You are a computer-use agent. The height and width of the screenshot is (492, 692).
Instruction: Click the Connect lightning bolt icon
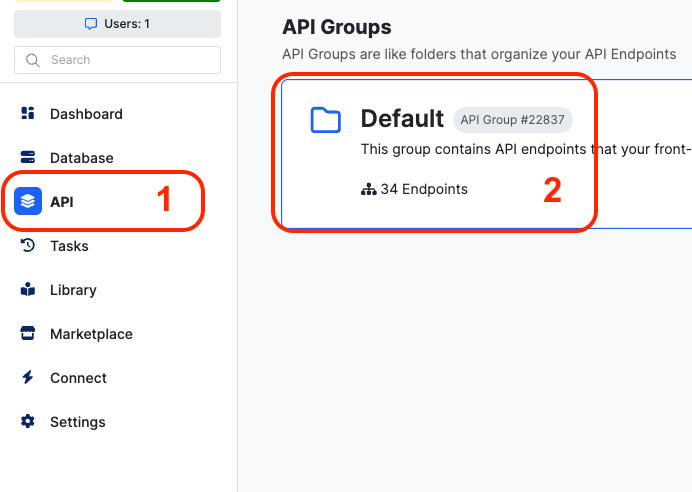(28, 378)
